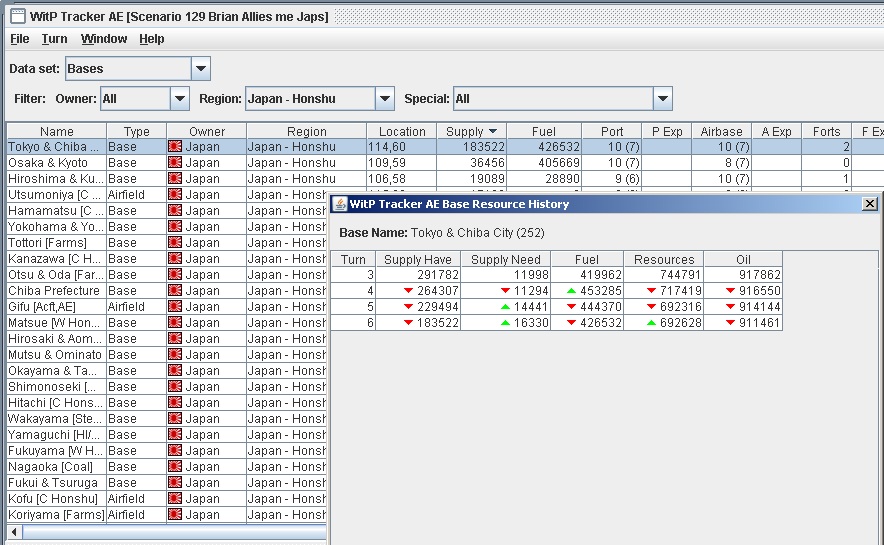Select the Kofu [C Honshu] airfield row

click(x=167, y=499)
